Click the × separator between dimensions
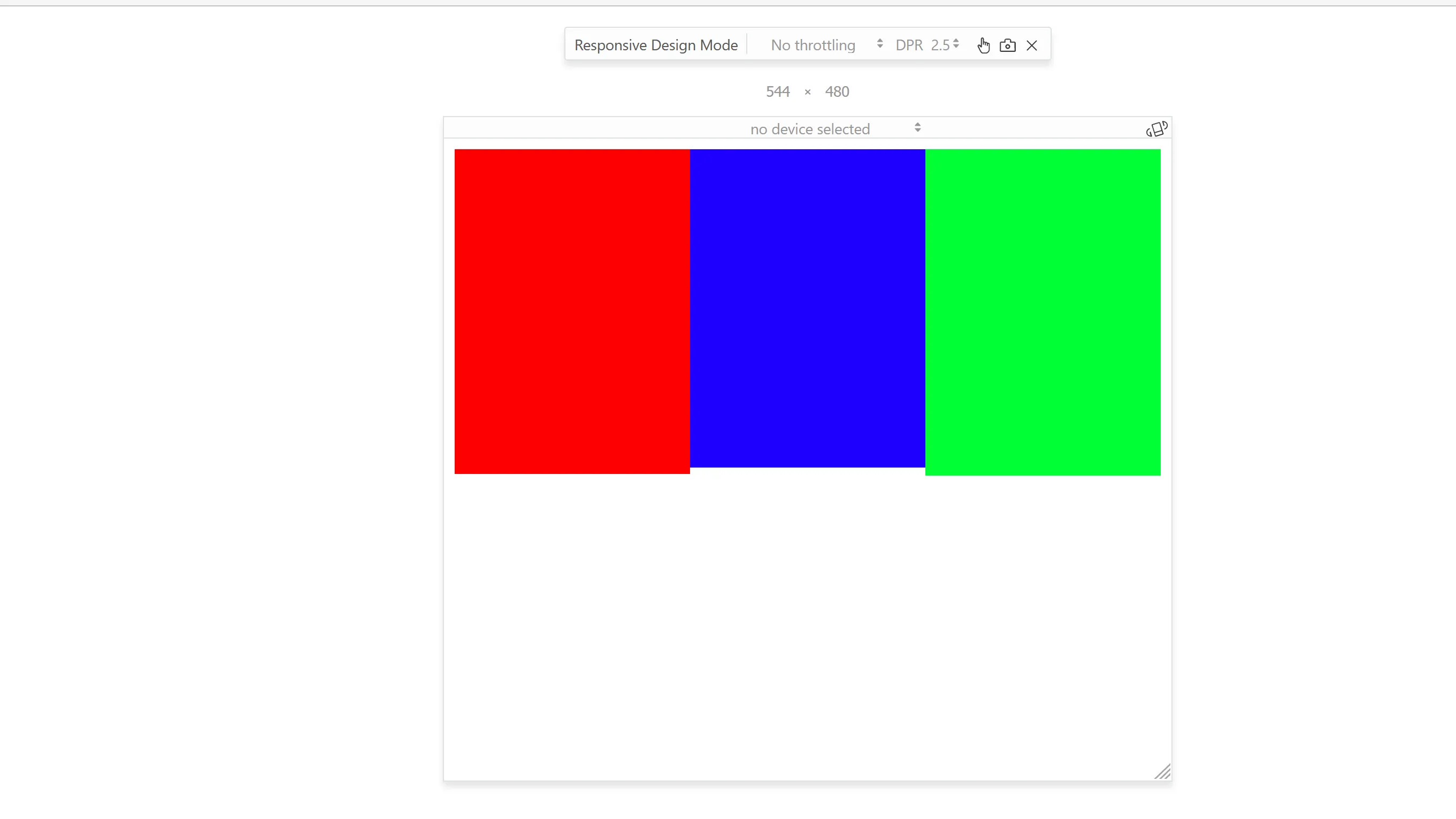The image size is (1456, 819). click(x=807, y=92)
